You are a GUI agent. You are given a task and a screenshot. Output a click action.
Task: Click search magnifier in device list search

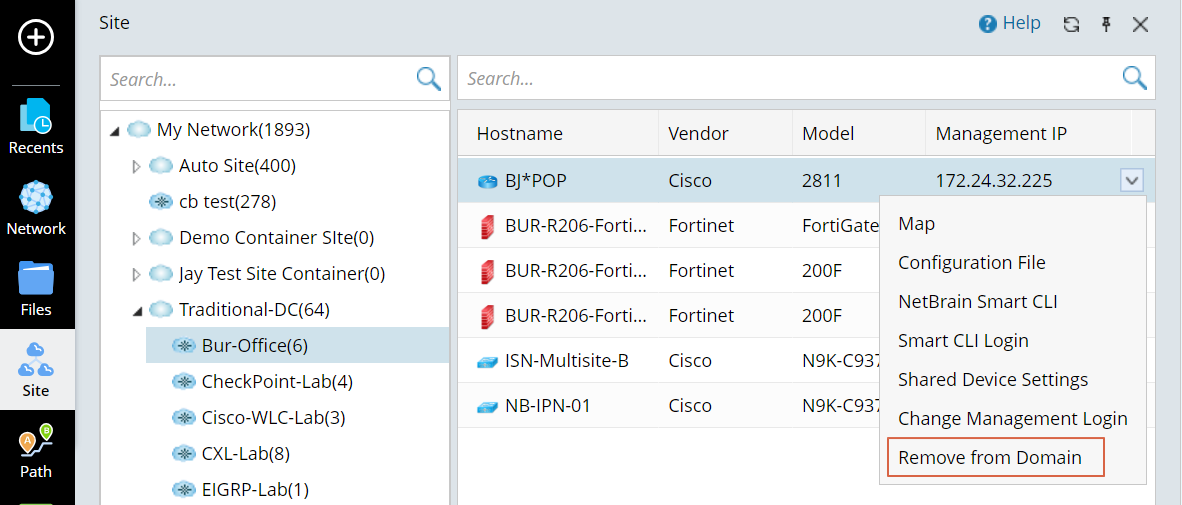1134,79
